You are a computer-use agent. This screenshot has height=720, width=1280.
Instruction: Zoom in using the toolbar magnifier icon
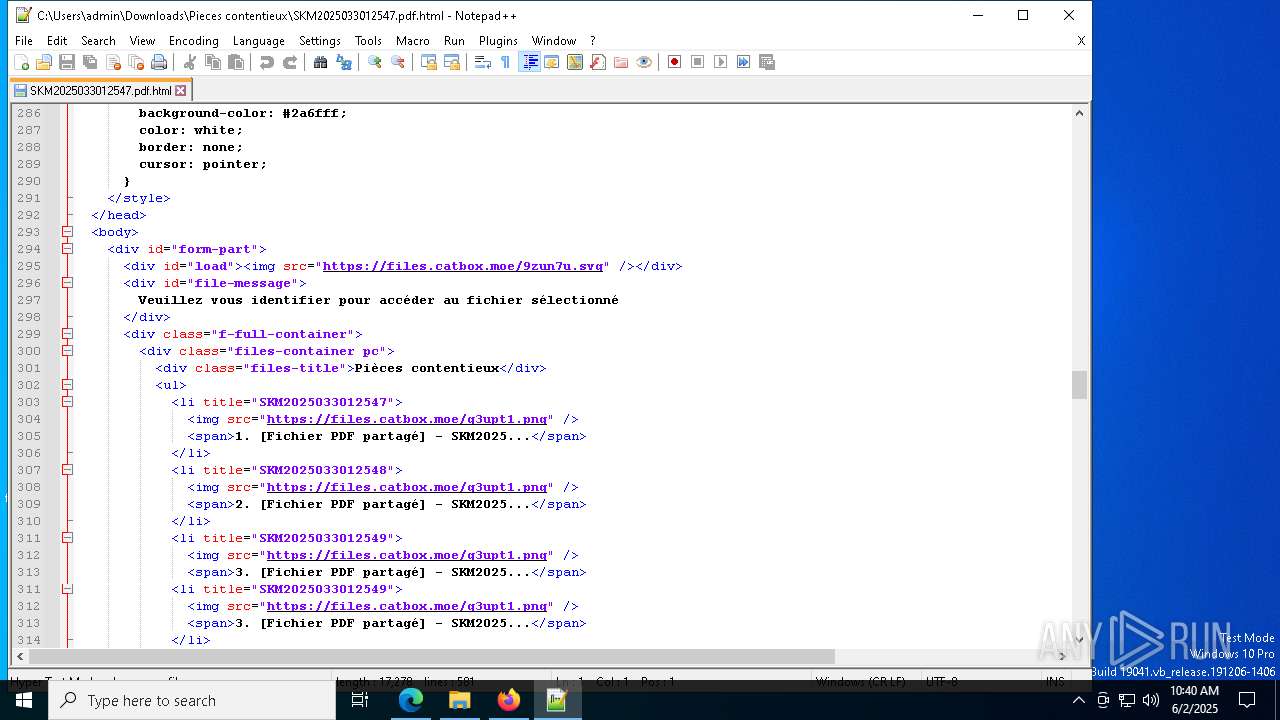[375, 62]
